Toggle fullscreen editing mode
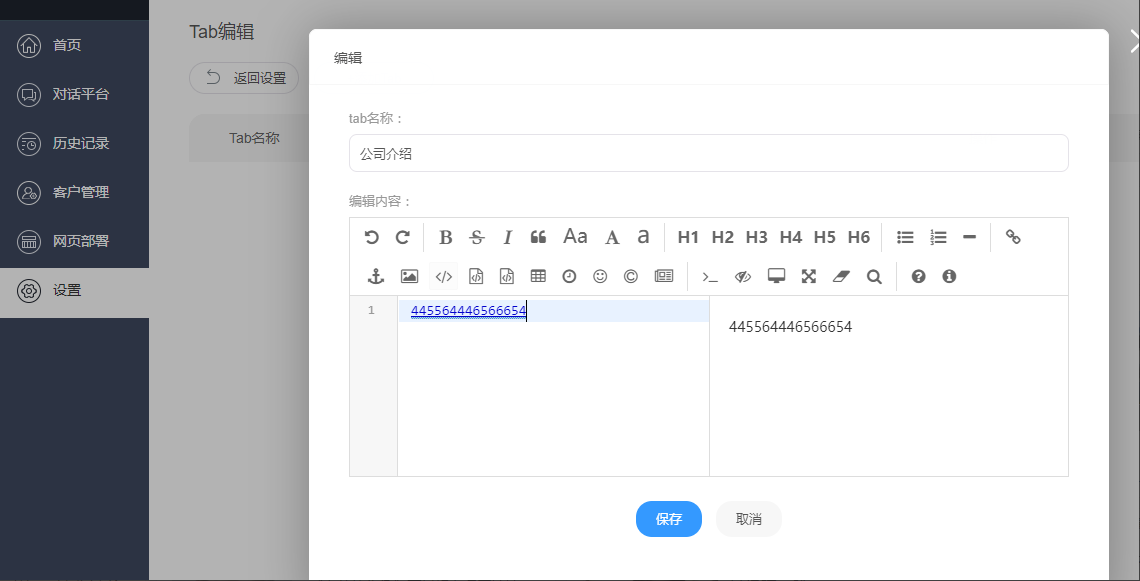 [x=809, y=276]
